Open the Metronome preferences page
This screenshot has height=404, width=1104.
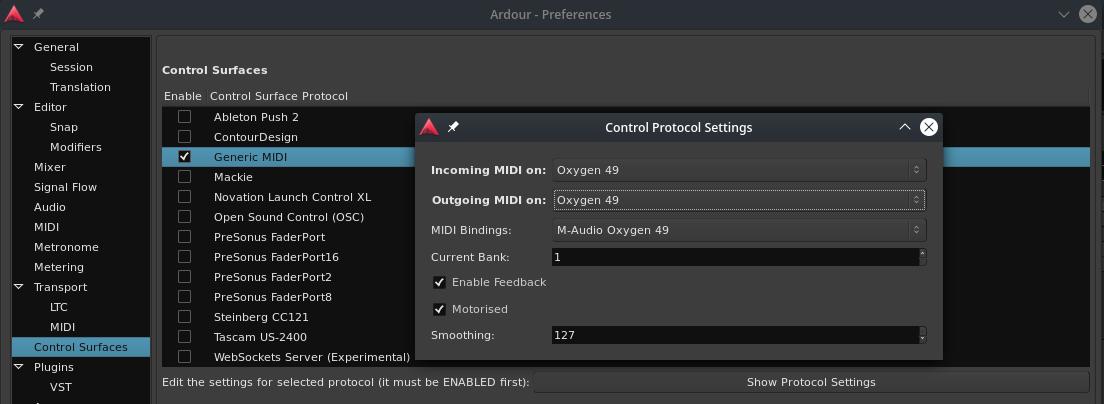[66, 247]
